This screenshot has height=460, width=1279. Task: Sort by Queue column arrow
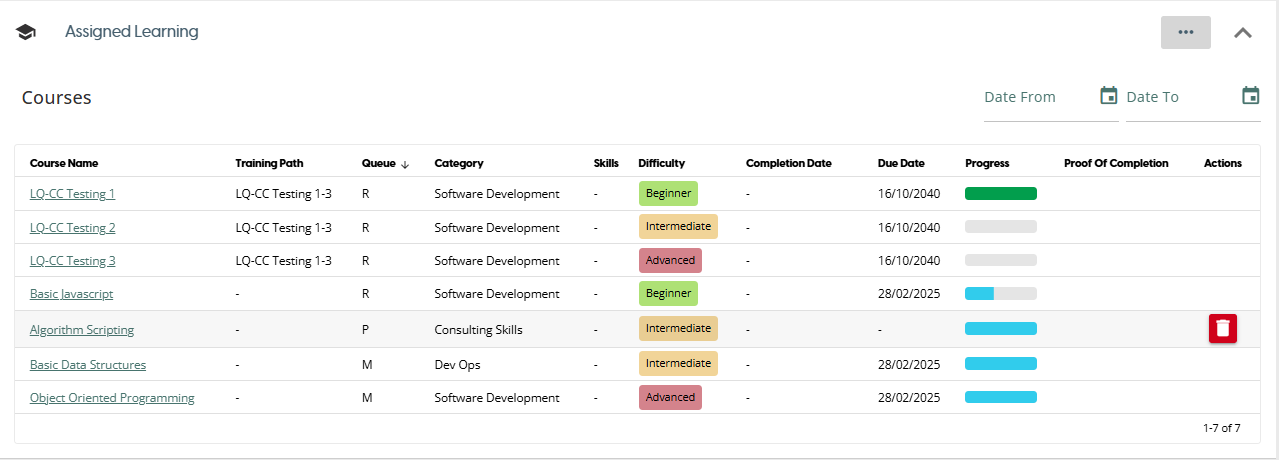[405, 164]
